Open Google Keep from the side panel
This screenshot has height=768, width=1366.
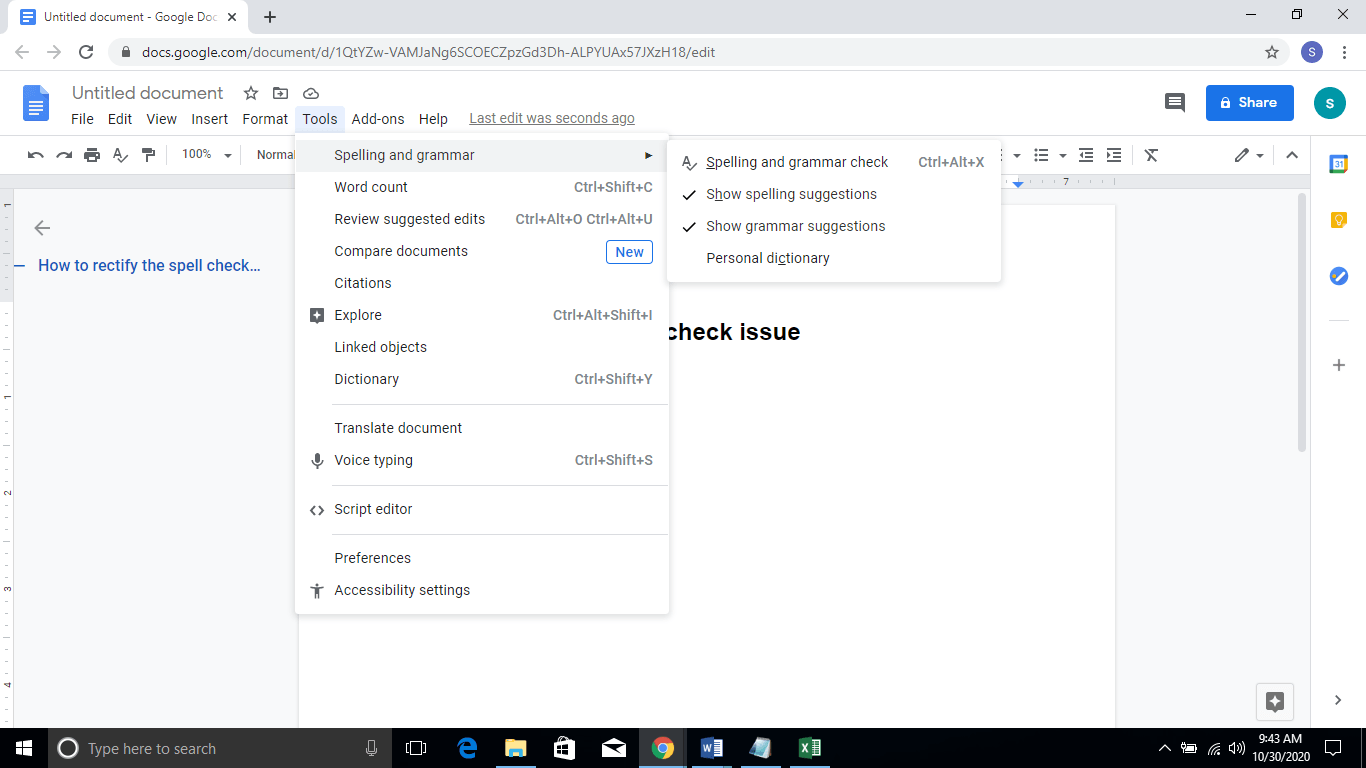1338,219
